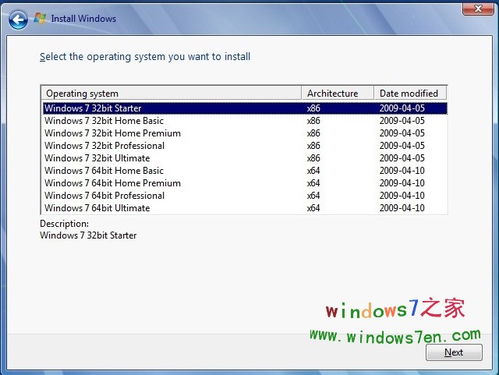This screenshot has height=375, width=499.
Task: Select Windows 7 32bit Home Basic
Action: [x=245, y=121]
